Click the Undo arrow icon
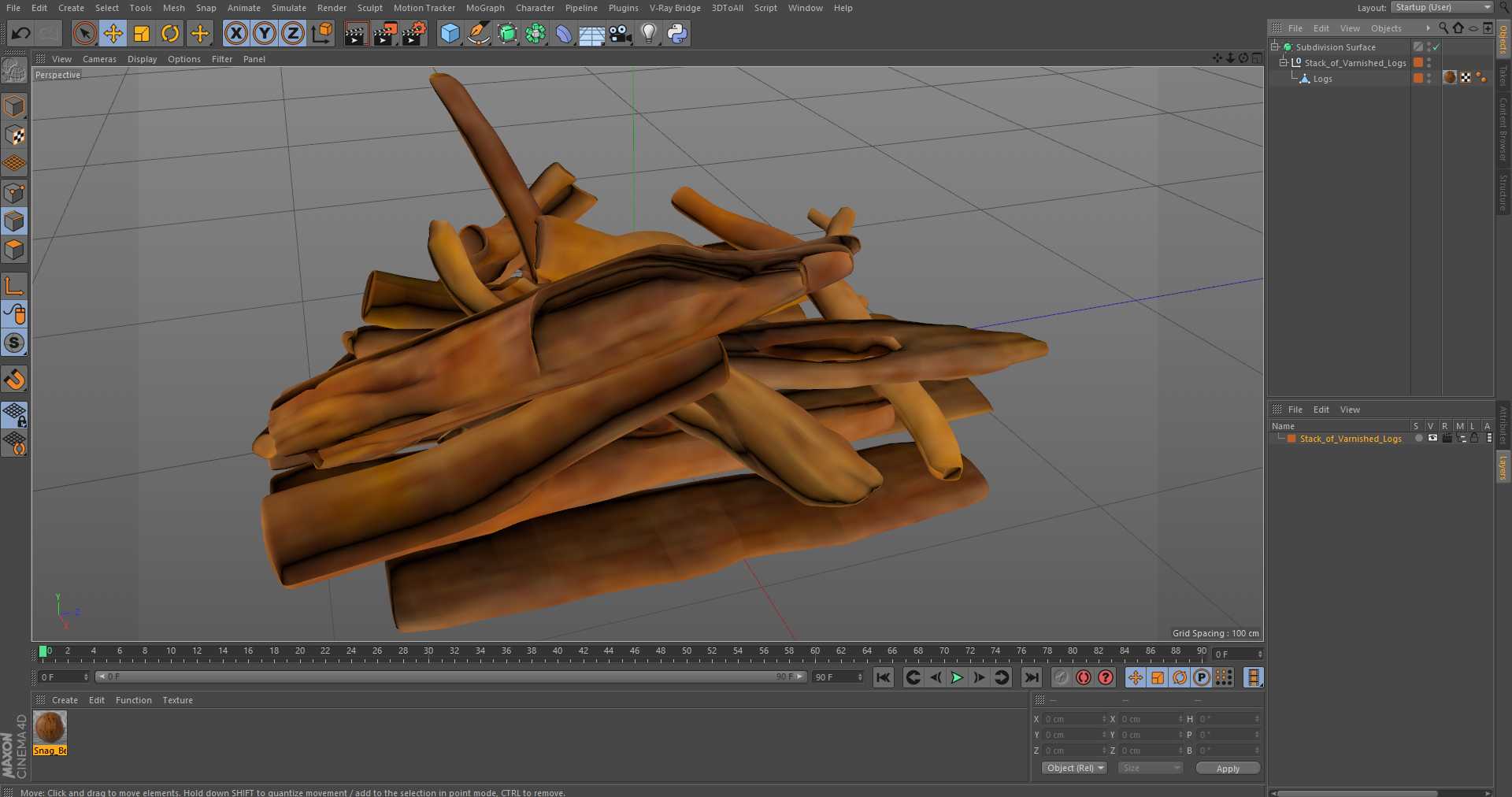Screen dimensions: 1512x797 click(x=21, y=33)
